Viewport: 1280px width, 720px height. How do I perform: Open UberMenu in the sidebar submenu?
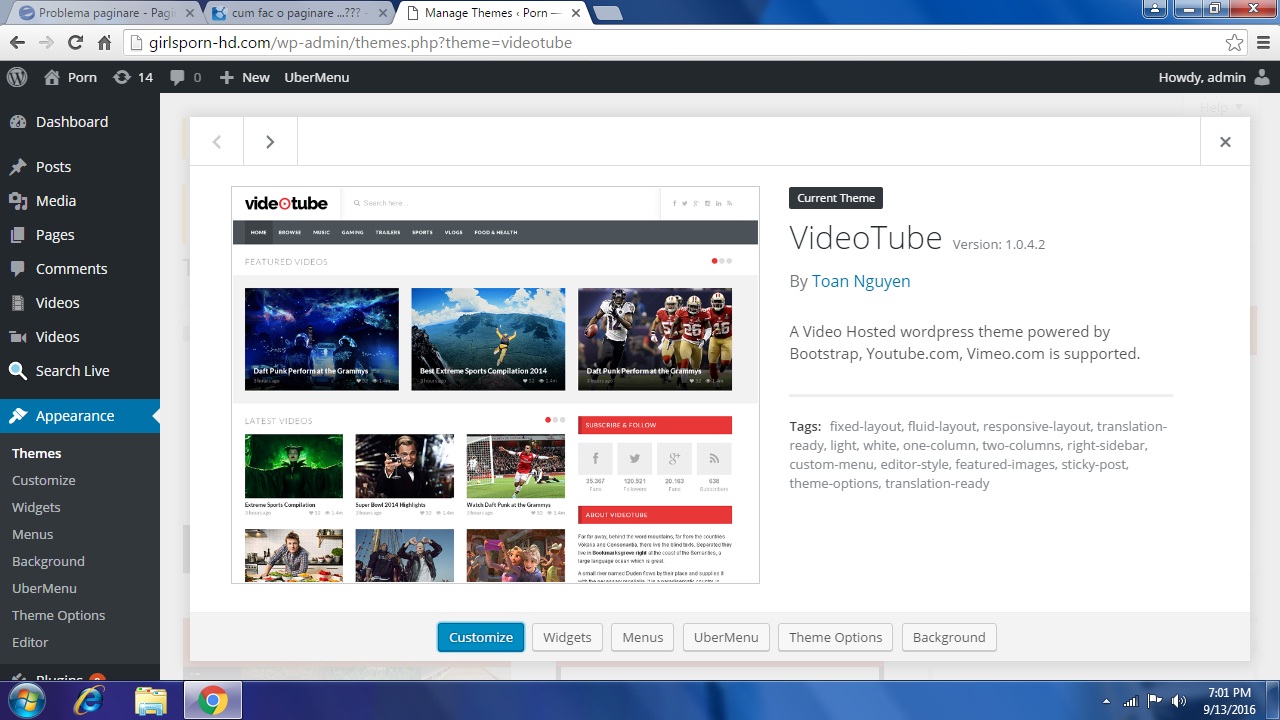(44, 588)
